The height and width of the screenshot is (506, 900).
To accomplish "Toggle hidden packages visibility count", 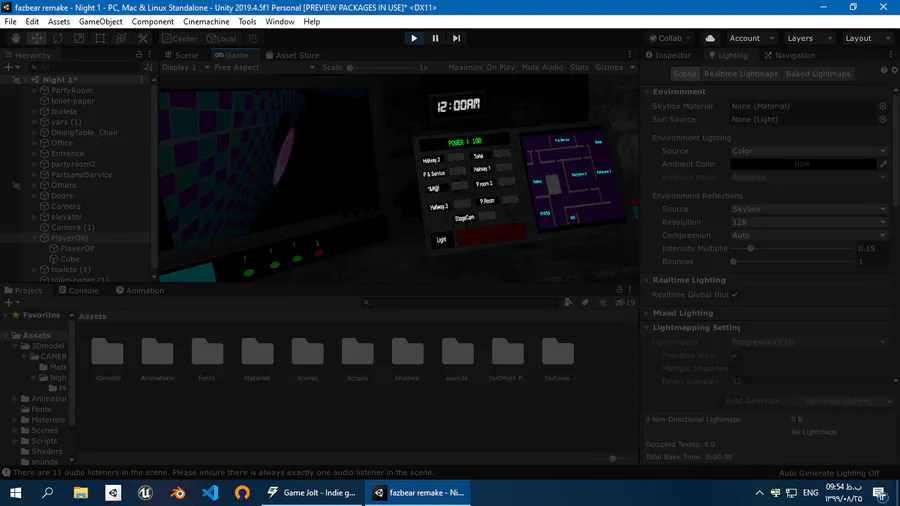I will (x=625, y=302).
